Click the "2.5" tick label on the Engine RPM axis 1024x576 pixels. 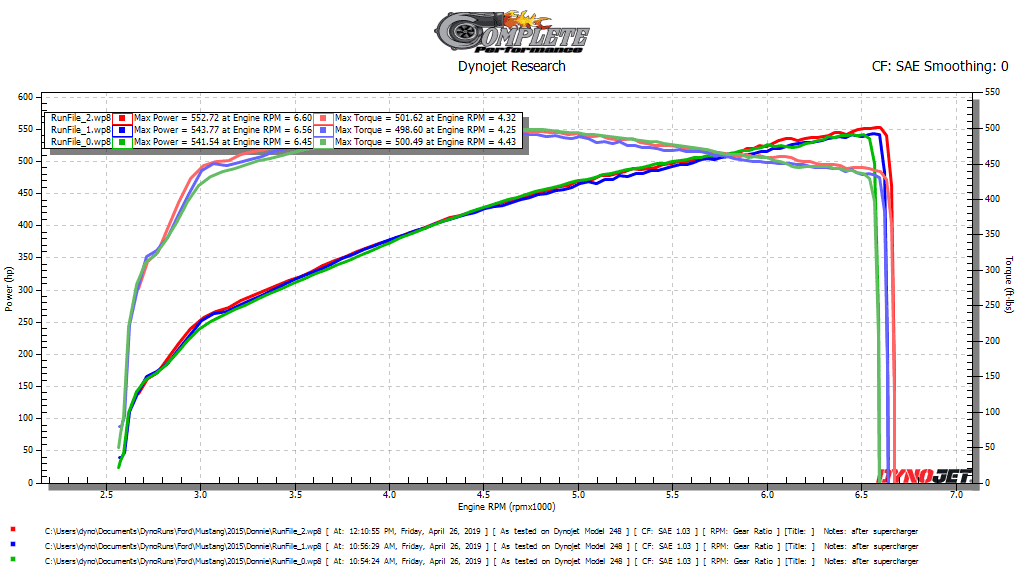pos(106,494)
